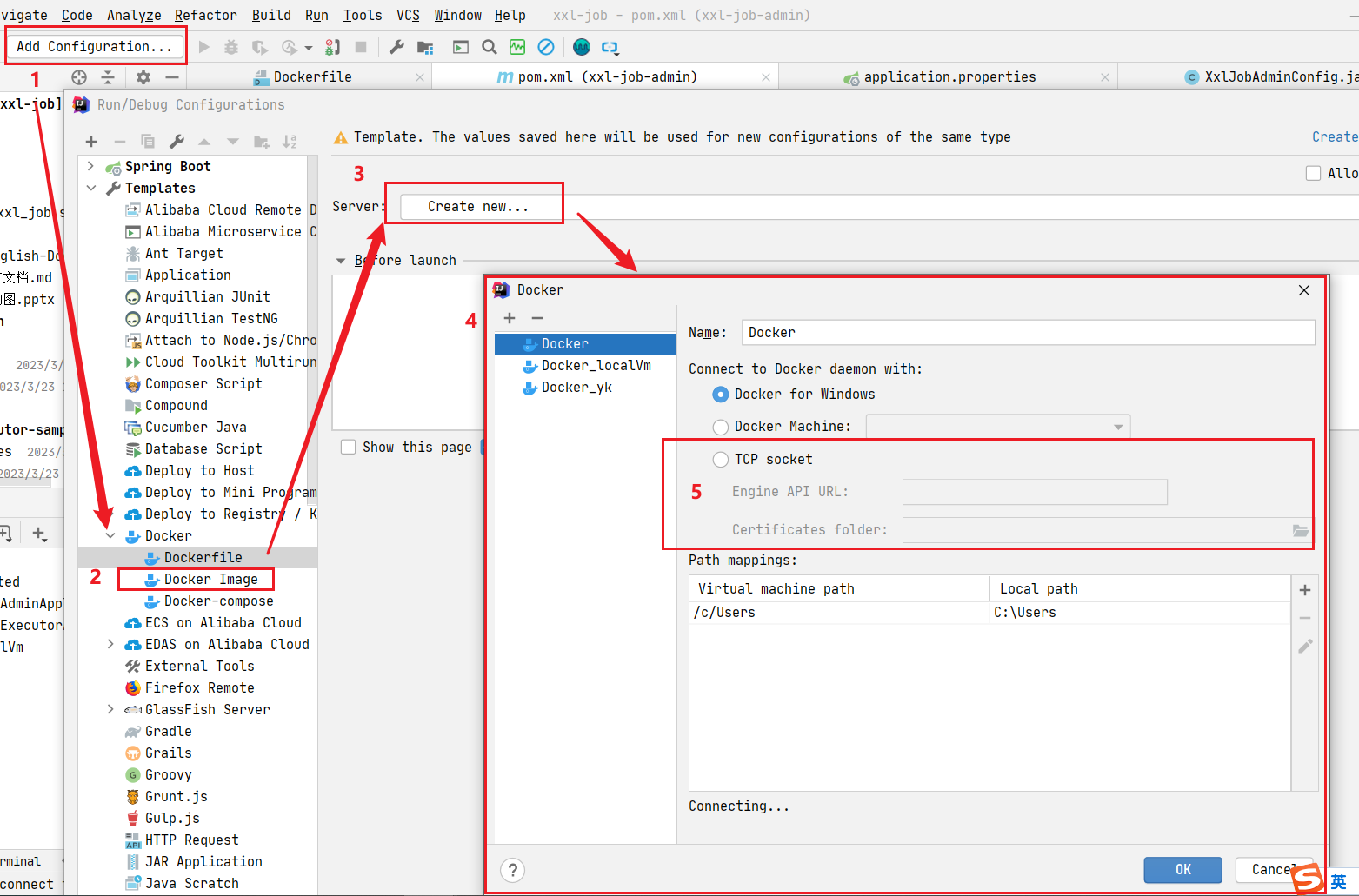Click the project panel locate target icon
Image resolution: width=1359 pixels, height=896 pixels.
[x=79, y=77]
